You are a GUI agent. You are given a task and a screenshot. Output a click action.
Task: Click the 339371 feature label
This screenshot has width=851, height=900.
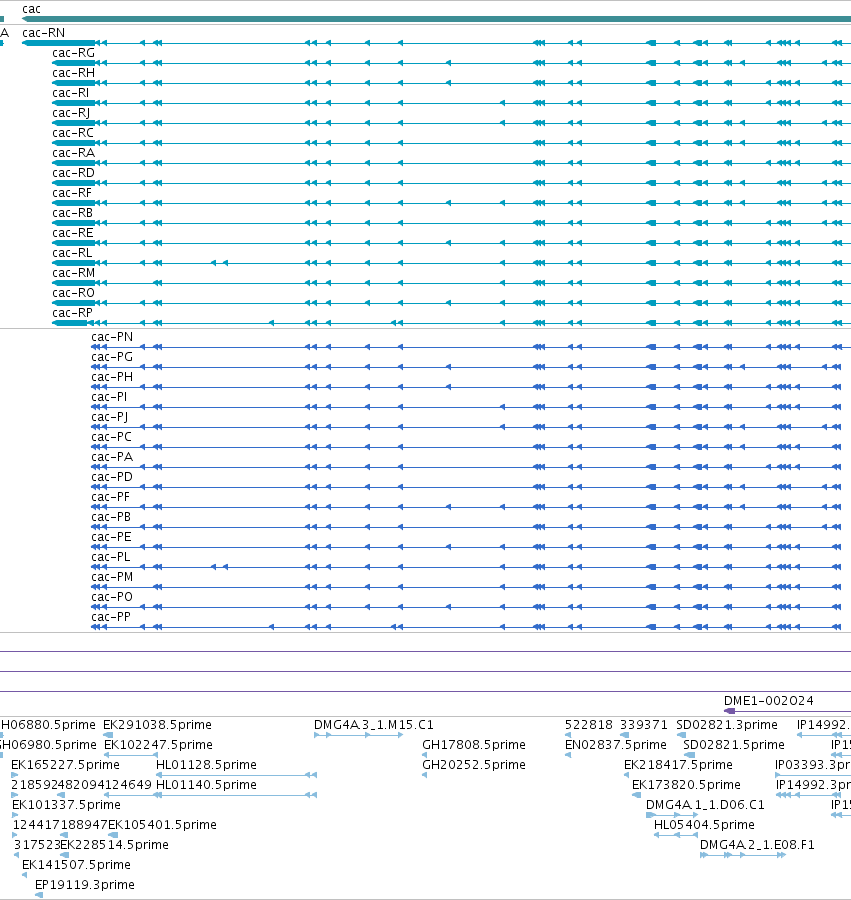(x=644, y=725)
